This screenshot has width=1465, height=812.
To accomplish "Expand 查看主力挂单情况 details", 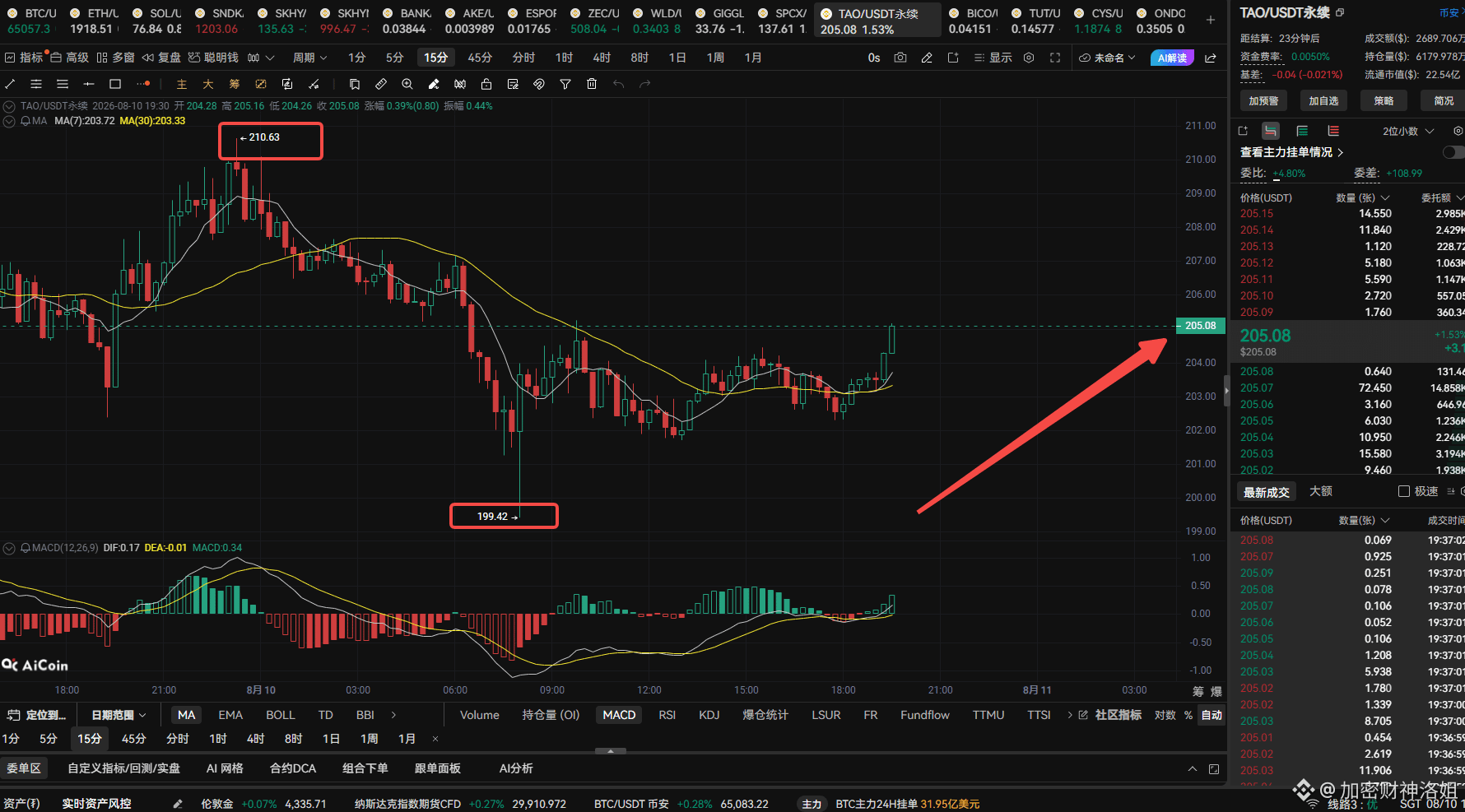I will (x=1291, y=152).
